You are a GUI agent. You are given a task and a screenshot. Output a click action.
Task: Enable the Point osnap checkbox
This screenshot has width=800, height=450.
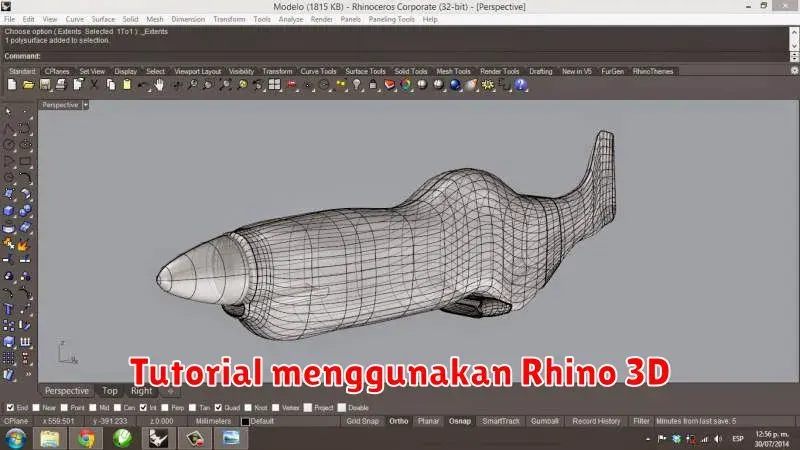pos(64,408)
